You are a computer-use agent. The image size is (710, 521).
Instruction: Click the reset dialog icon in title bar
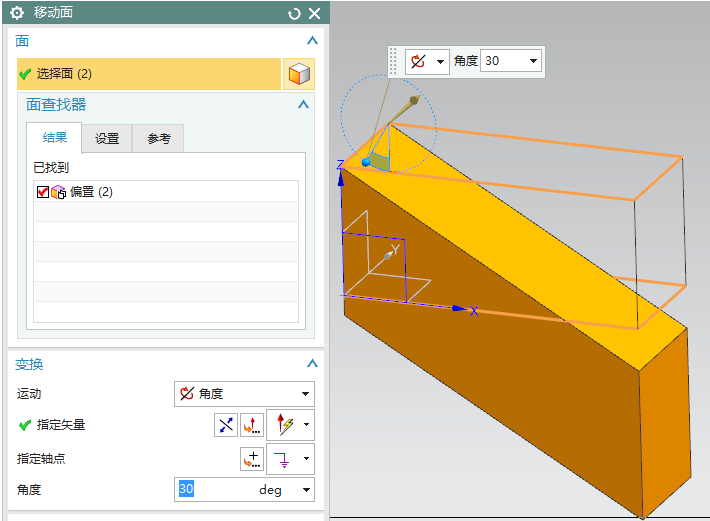point(294,13)
